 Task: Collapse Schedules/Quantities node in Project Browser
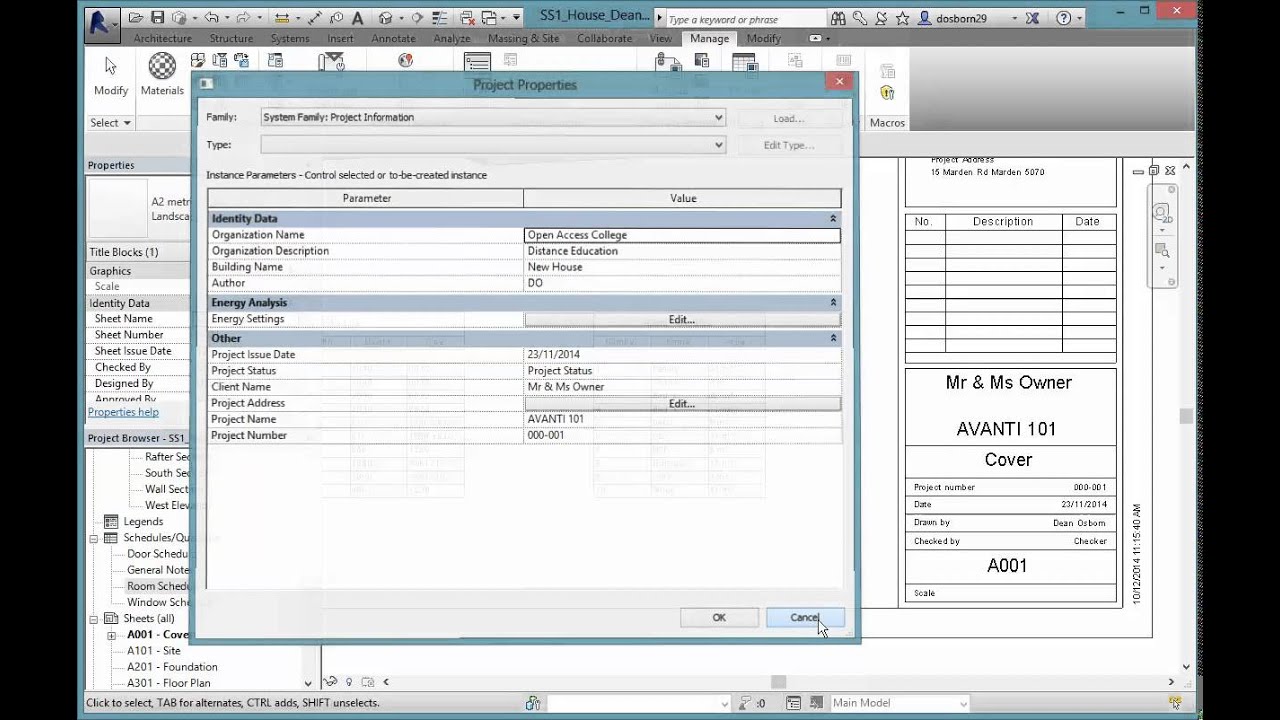94,538
